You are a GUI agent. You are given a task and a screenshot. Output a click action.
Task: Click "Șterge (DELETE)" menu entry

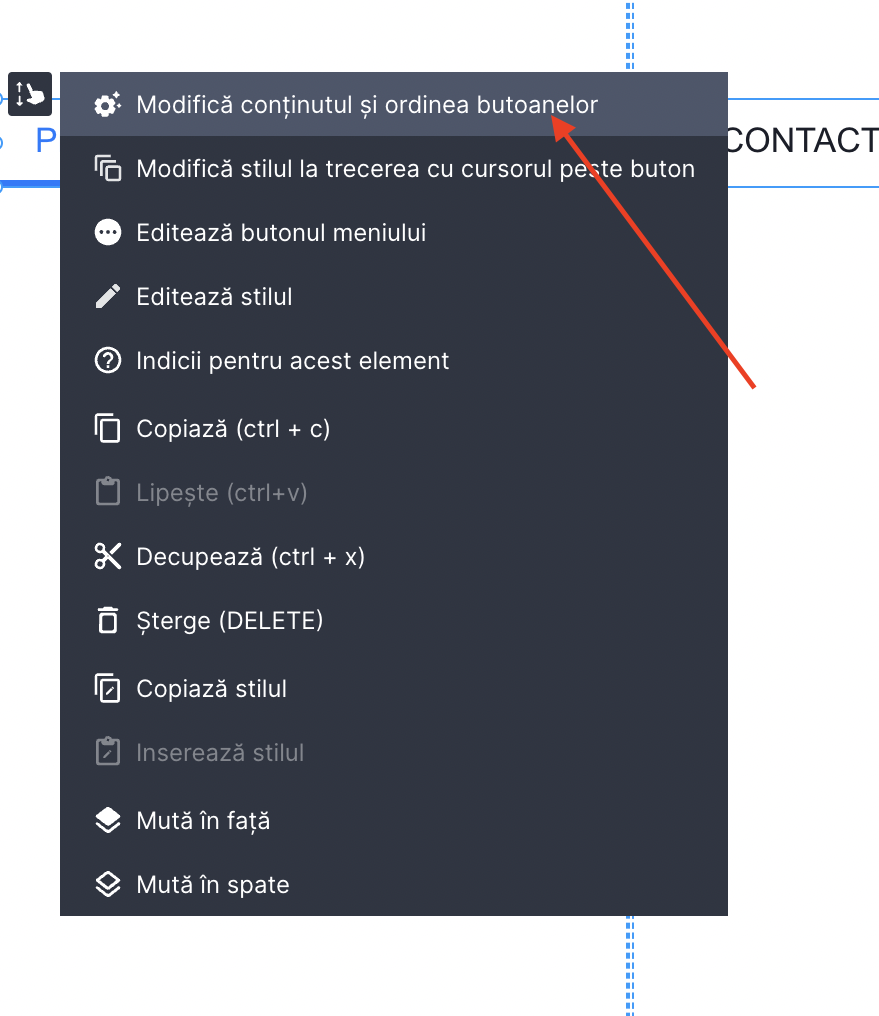point(229,621)
